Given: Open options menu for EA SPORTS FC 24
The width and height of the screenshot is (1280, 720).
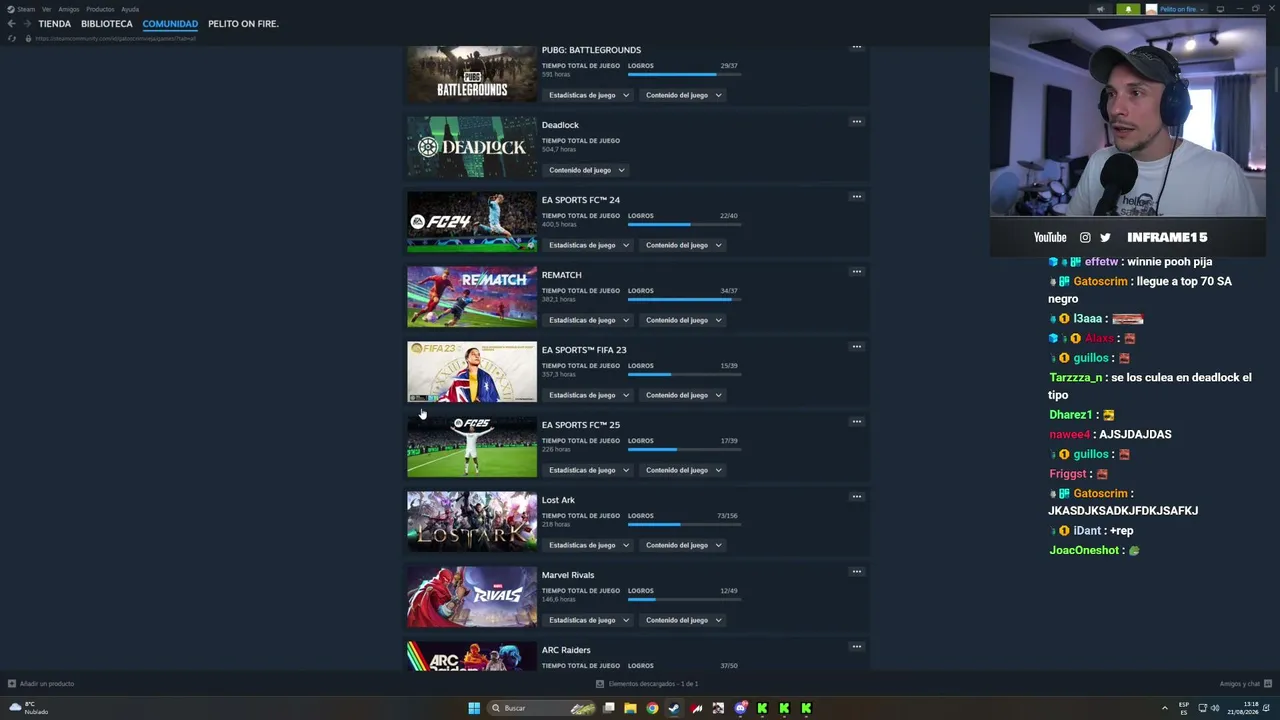Looking at the screenshot, I should click(x=856, y=197).
